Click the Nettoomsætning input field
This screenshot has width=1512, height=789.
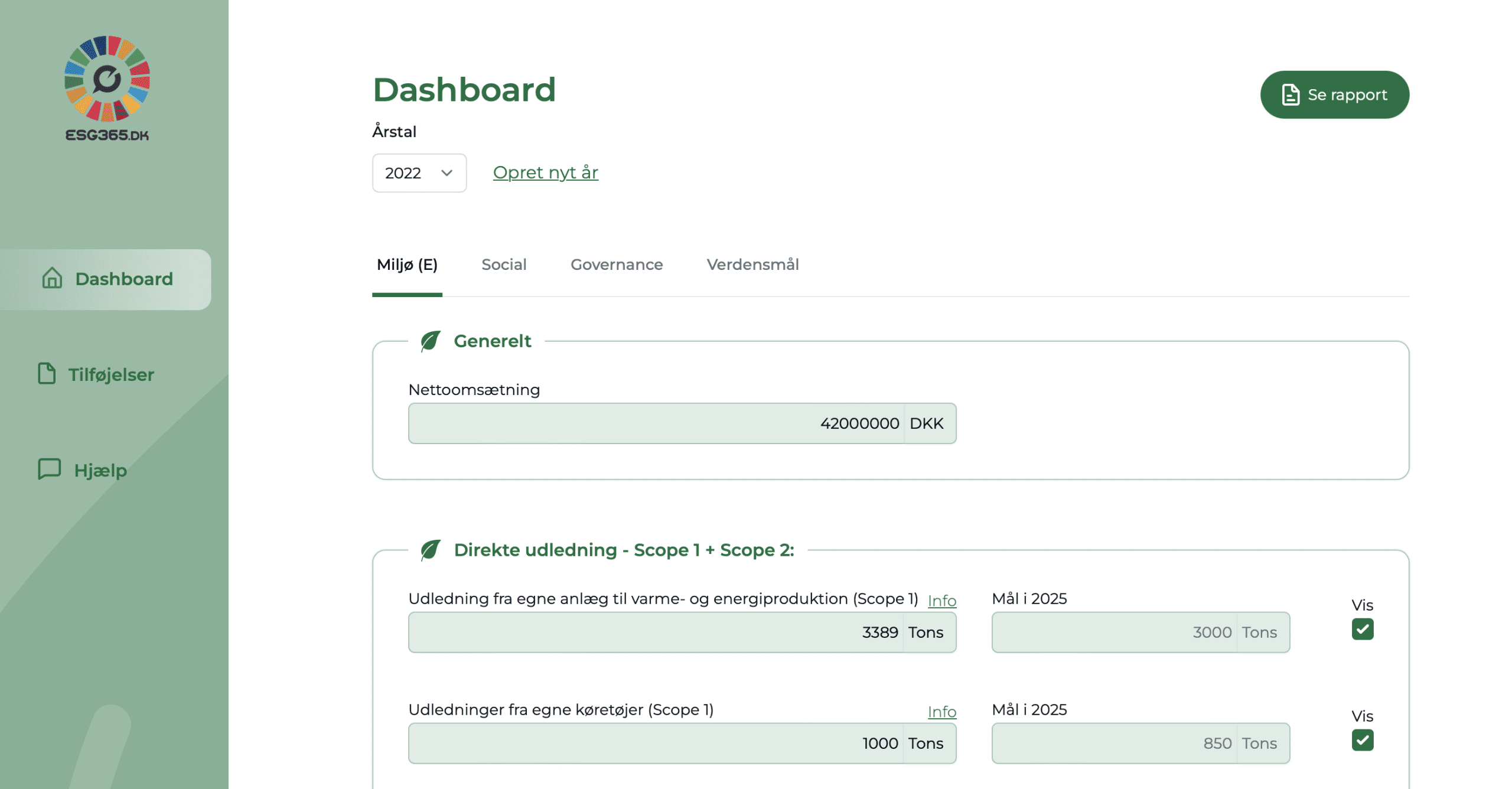[656, 422]
